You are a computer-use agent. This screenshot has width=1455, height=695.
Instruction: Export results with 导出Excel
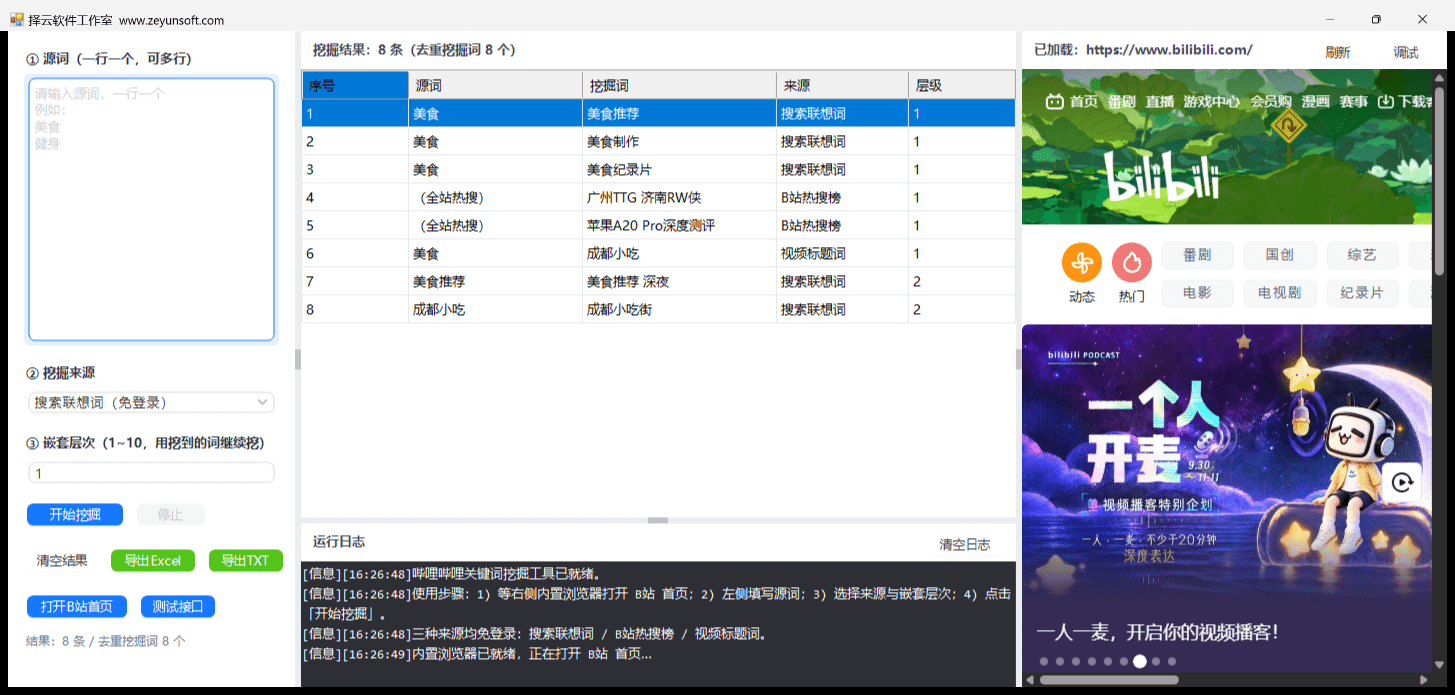coord(152,560)
